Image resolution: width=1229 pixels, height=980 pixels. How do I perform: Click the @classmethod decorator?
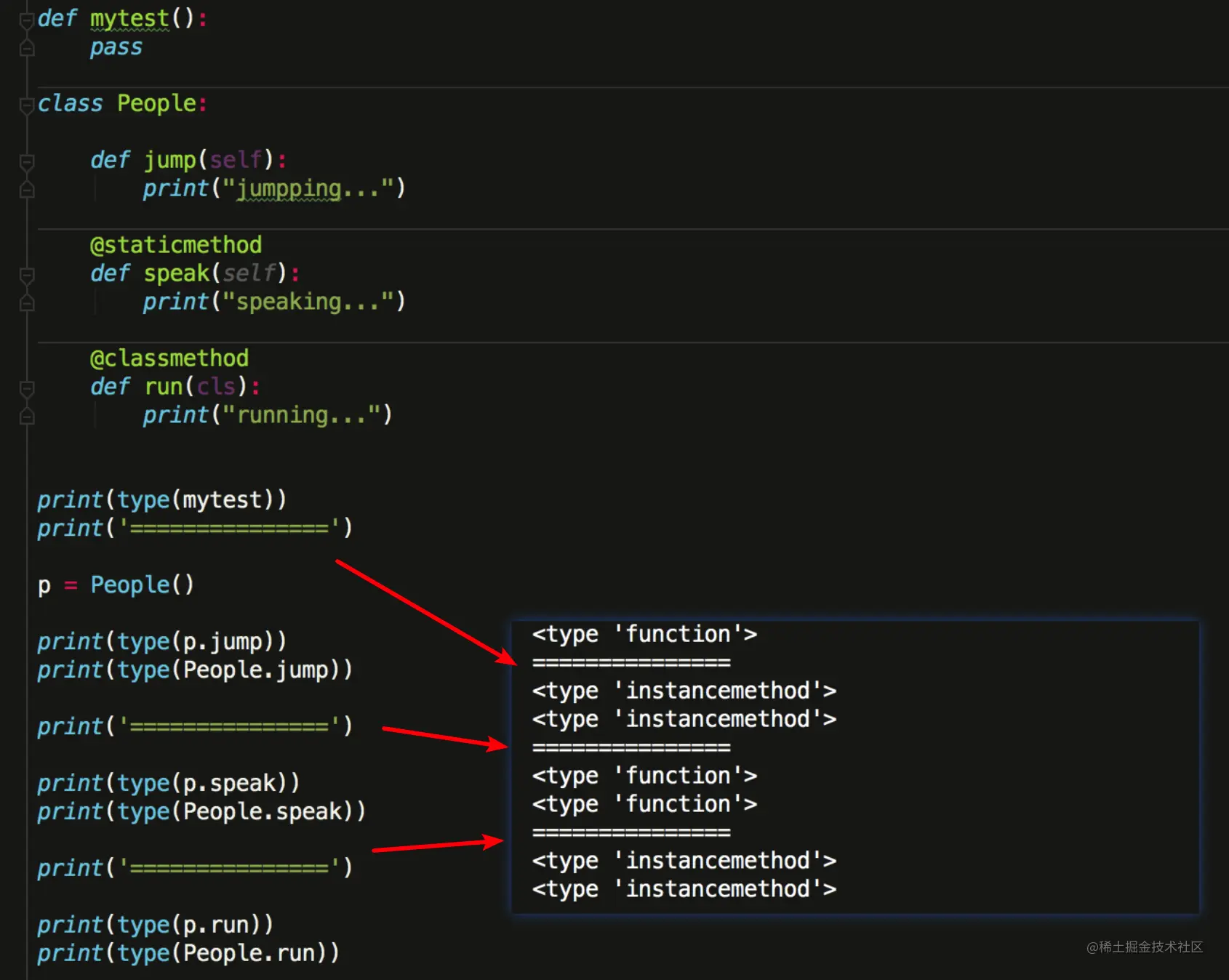(x=169, y=358)
